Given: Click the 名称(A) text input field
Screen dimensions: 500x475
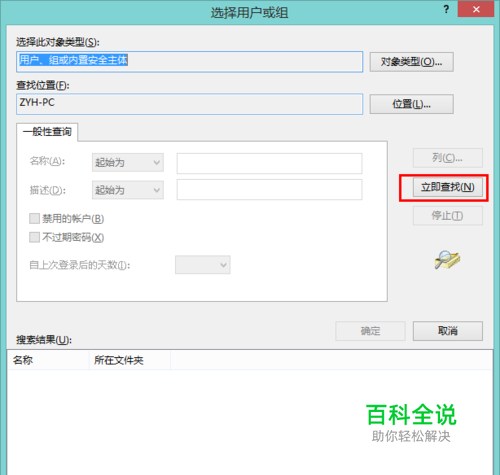Looking at the screenshot, I should point(269,163).
